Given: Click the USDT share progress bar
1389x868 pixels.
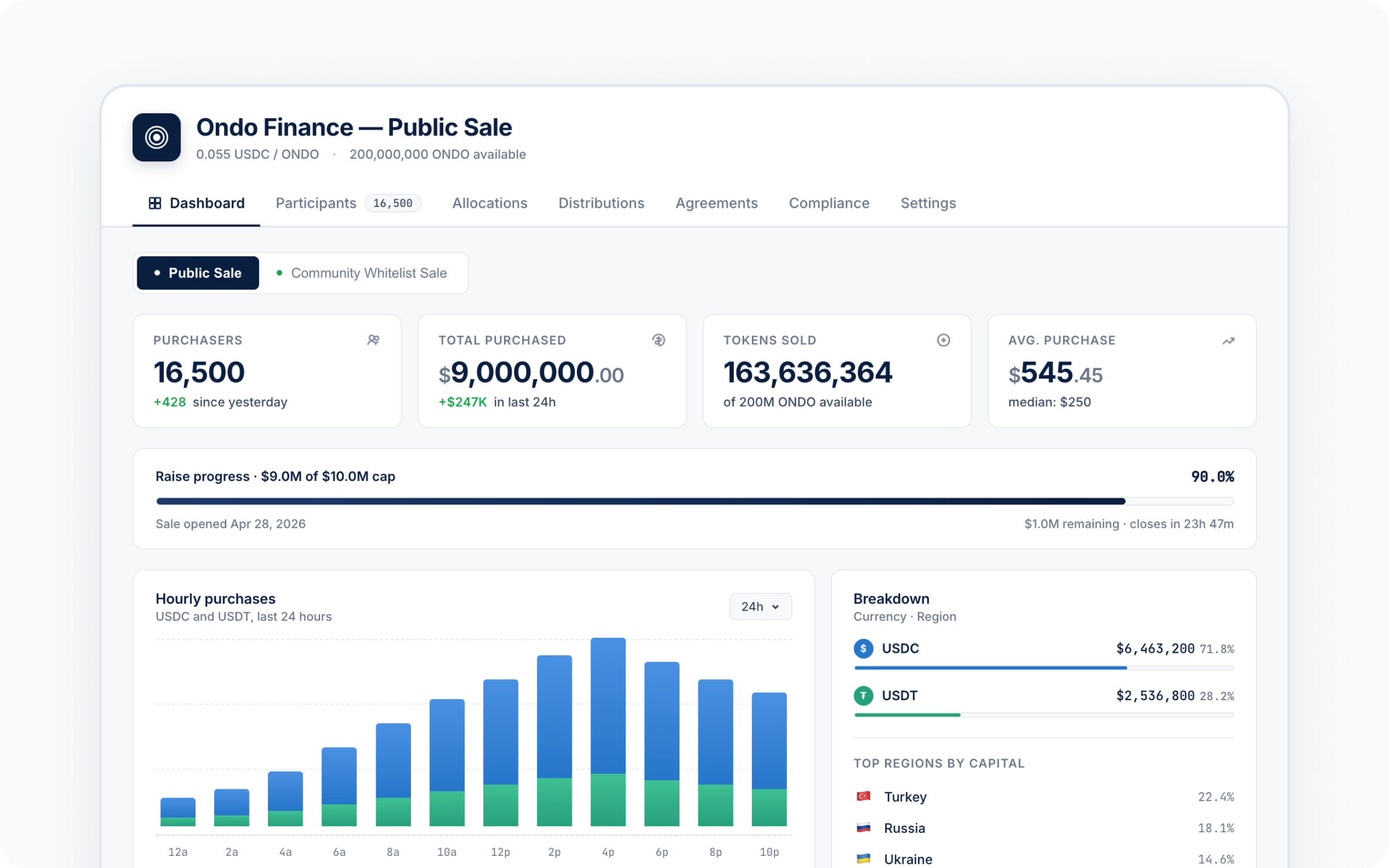Looking at the screenshot, I should 1043,715.
